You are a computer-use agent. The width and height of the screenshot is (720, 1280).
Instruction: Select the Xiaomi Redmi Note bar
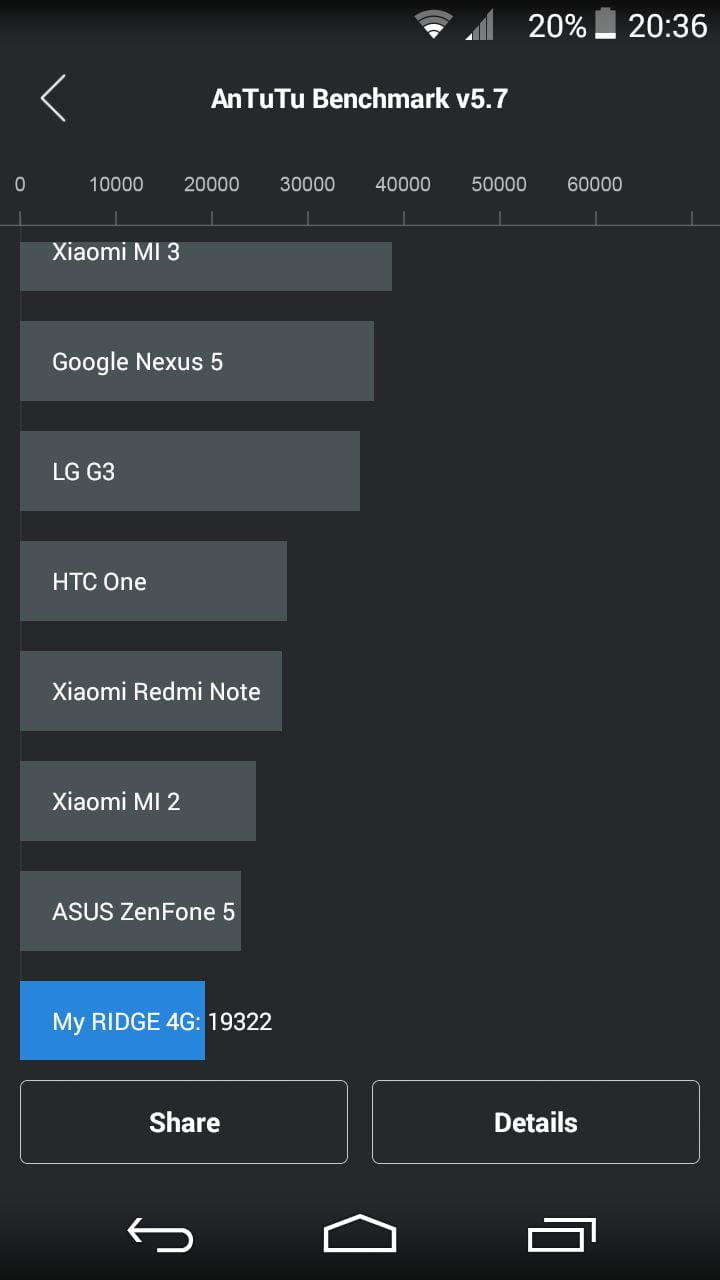click(150, 691)
